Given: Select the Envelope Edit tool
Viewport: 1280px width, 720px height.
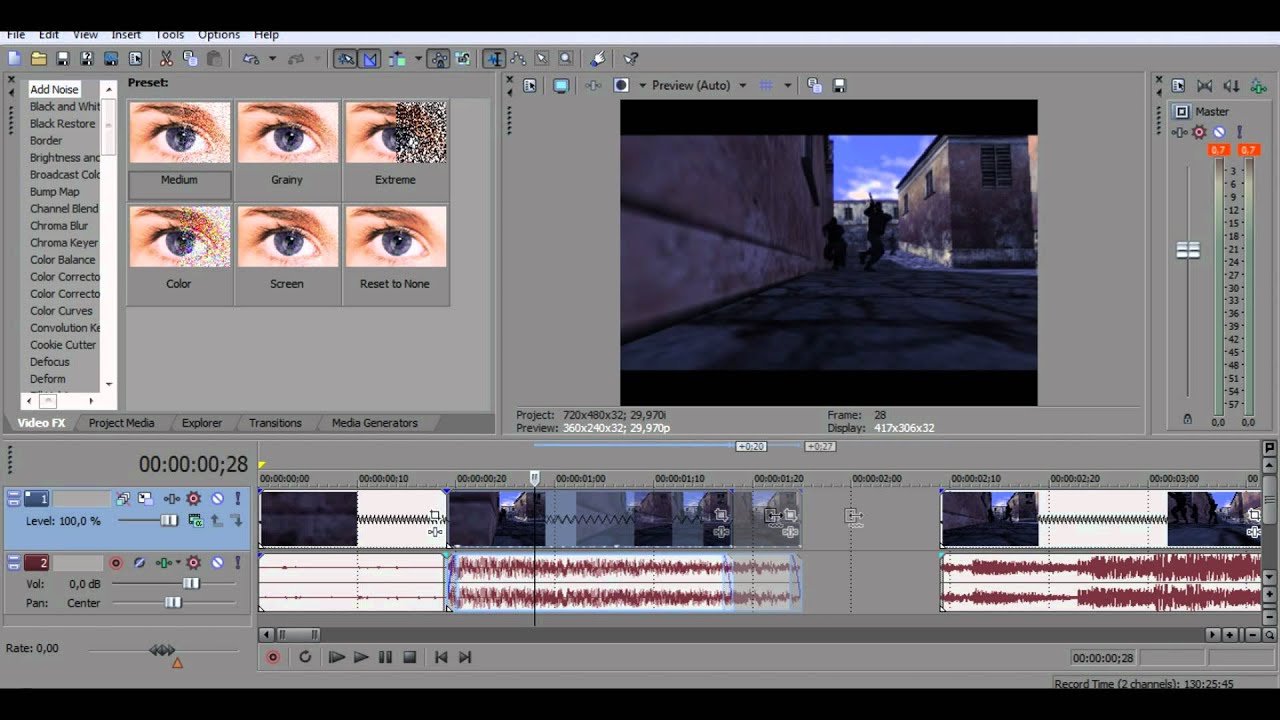Looking at the screenshot, I should pos(518,59).
